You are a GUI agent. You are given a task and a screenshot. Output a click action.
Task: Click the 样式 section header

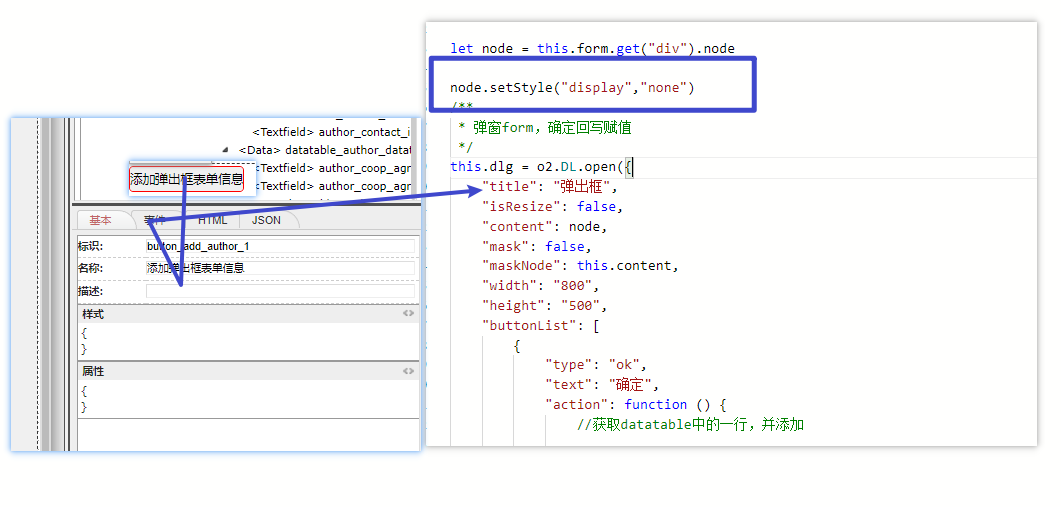pos(240,314)
